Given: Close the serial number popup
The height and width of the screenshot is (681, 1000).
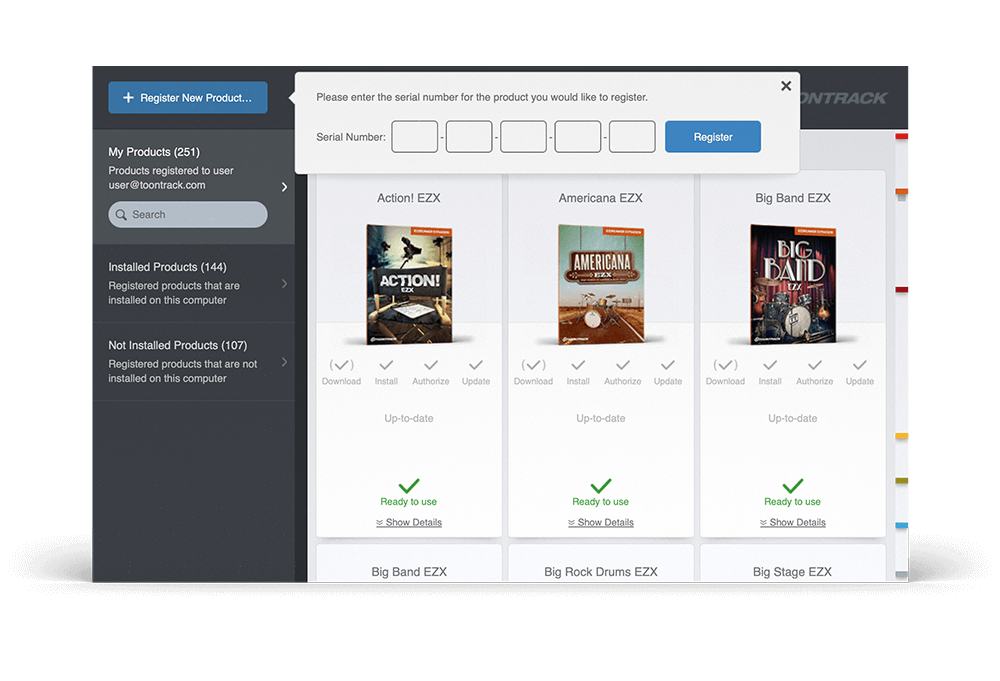Looking at the screenshot, I should [786, 87].
